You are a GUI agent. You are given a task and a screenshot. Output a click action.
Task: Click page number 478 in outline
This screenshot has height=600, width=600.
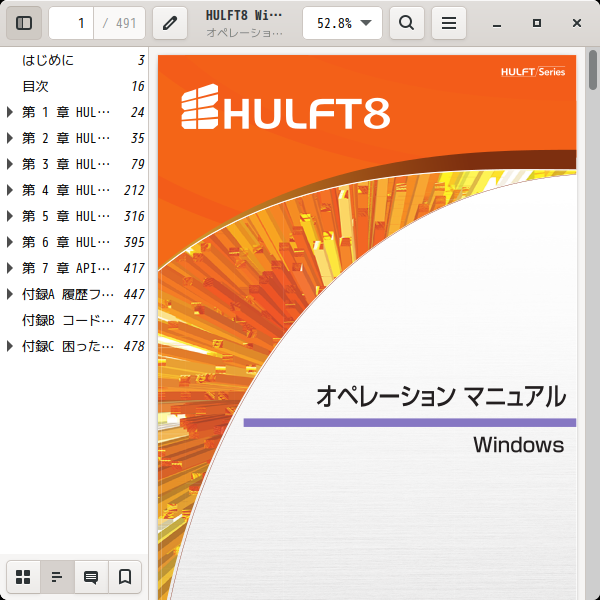pos(134,346)
